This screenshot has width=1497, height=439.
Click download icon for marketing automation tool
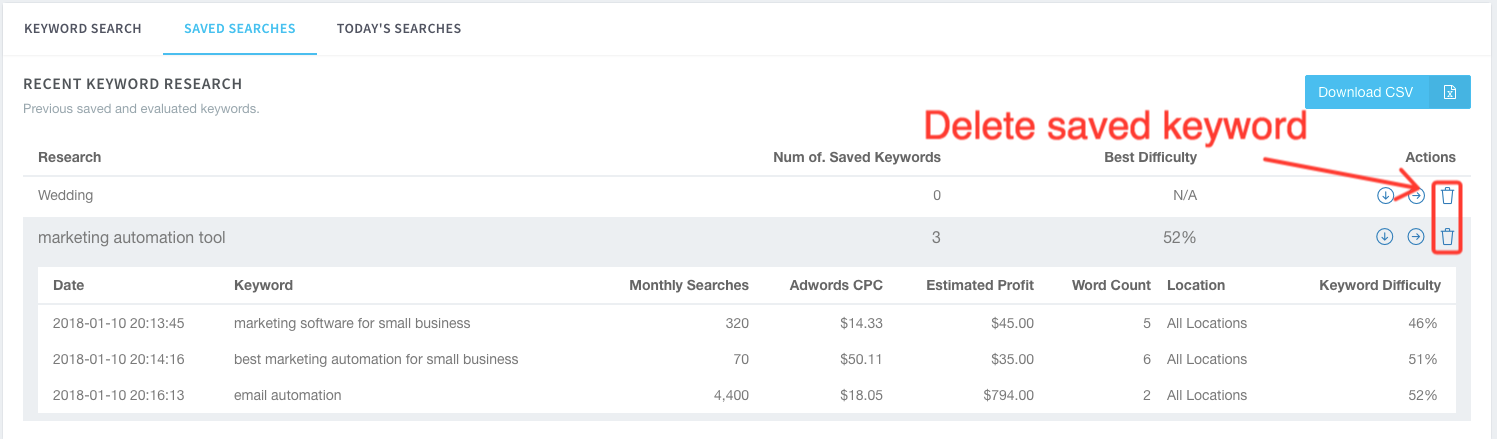coord(1385,237)
